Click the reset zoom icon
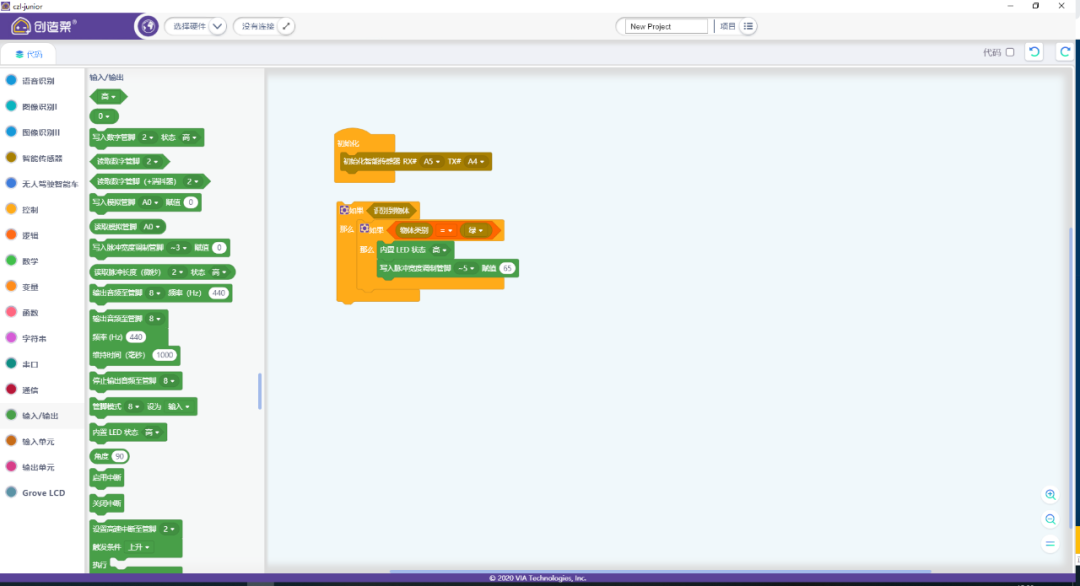The image size is (1080, 586). [x=1050, y=543]
